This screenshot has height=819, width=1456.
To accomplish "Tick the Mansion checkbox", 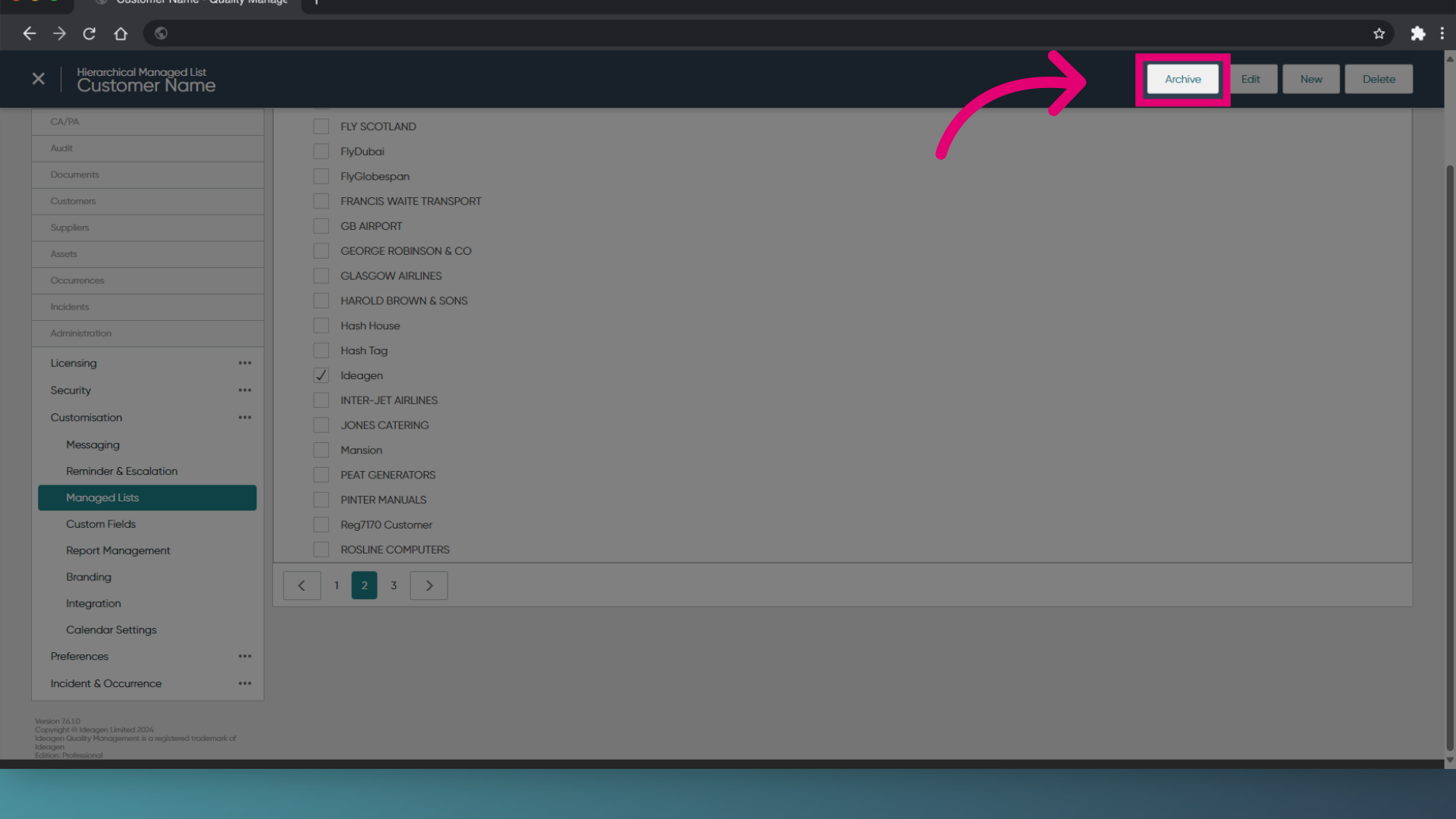I will pos(322,450).
